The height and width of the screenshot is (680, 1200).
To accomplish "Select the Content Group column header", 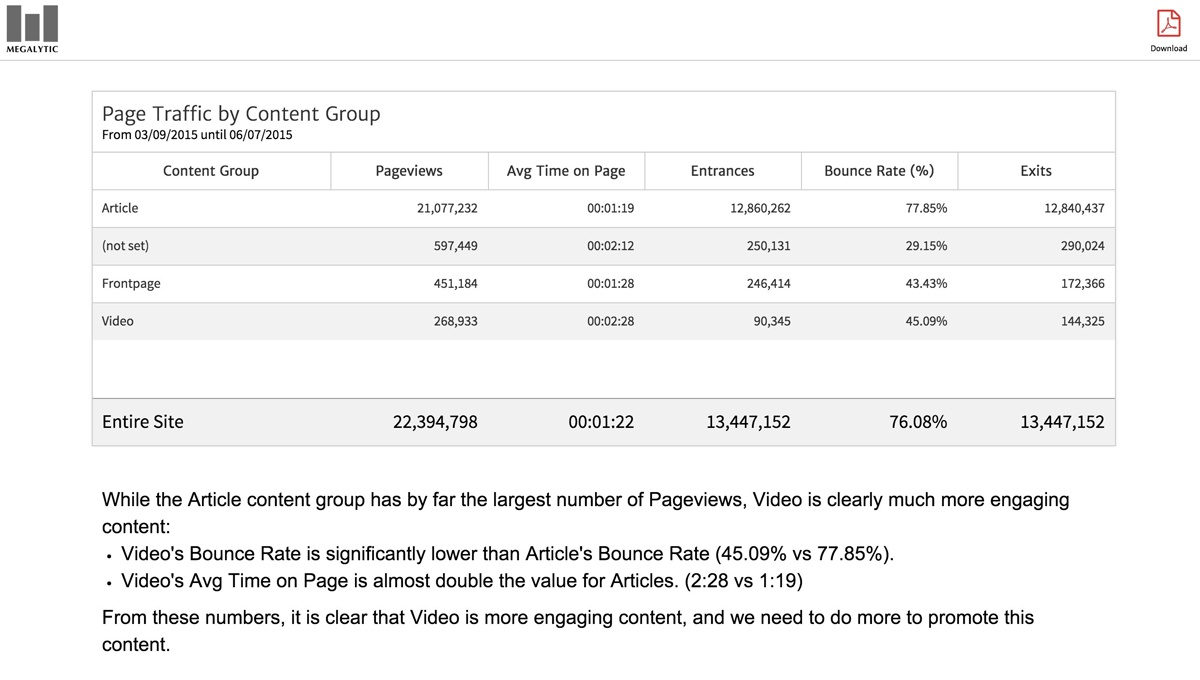I will point(211,171).
